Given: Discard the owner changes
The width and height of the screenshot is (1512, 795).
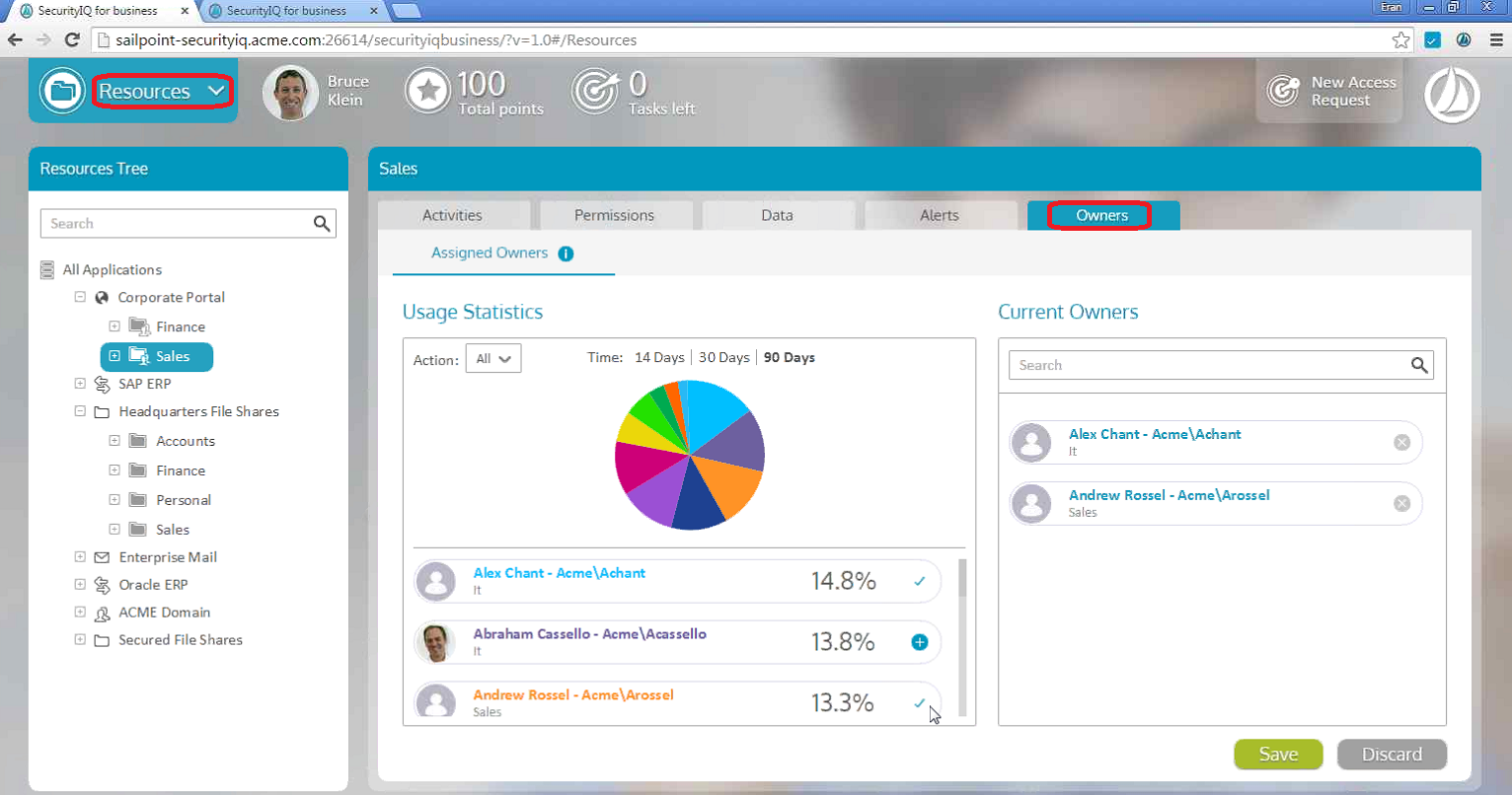Looking at the screenshot, I should pos(1392,755).
